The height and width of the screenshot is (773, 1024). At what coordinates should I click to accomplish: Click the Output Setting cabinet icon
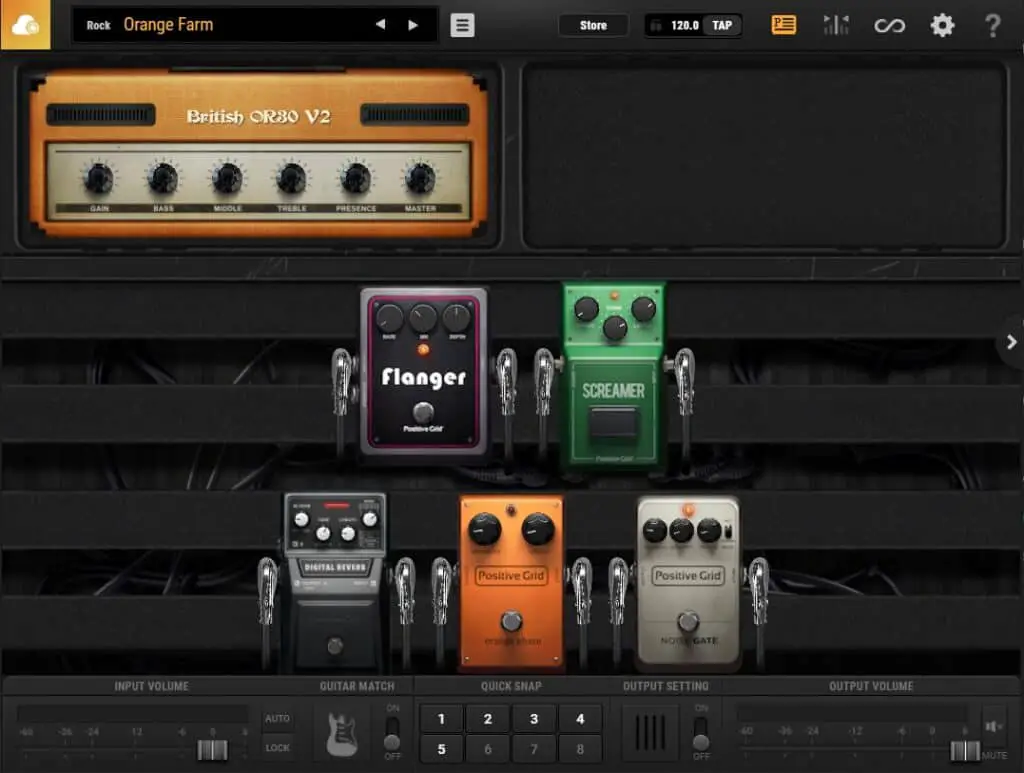click(650, 733)
